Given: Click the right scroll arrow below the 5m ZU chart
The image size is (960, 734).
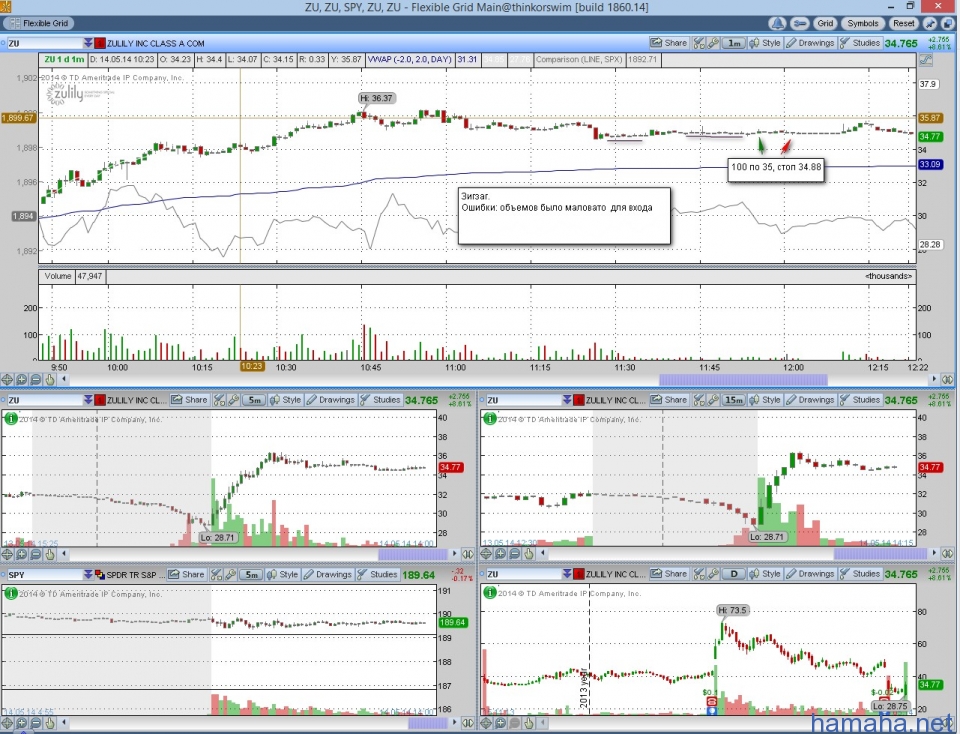Looking at the screenshot, I should [x=454, y=554].
